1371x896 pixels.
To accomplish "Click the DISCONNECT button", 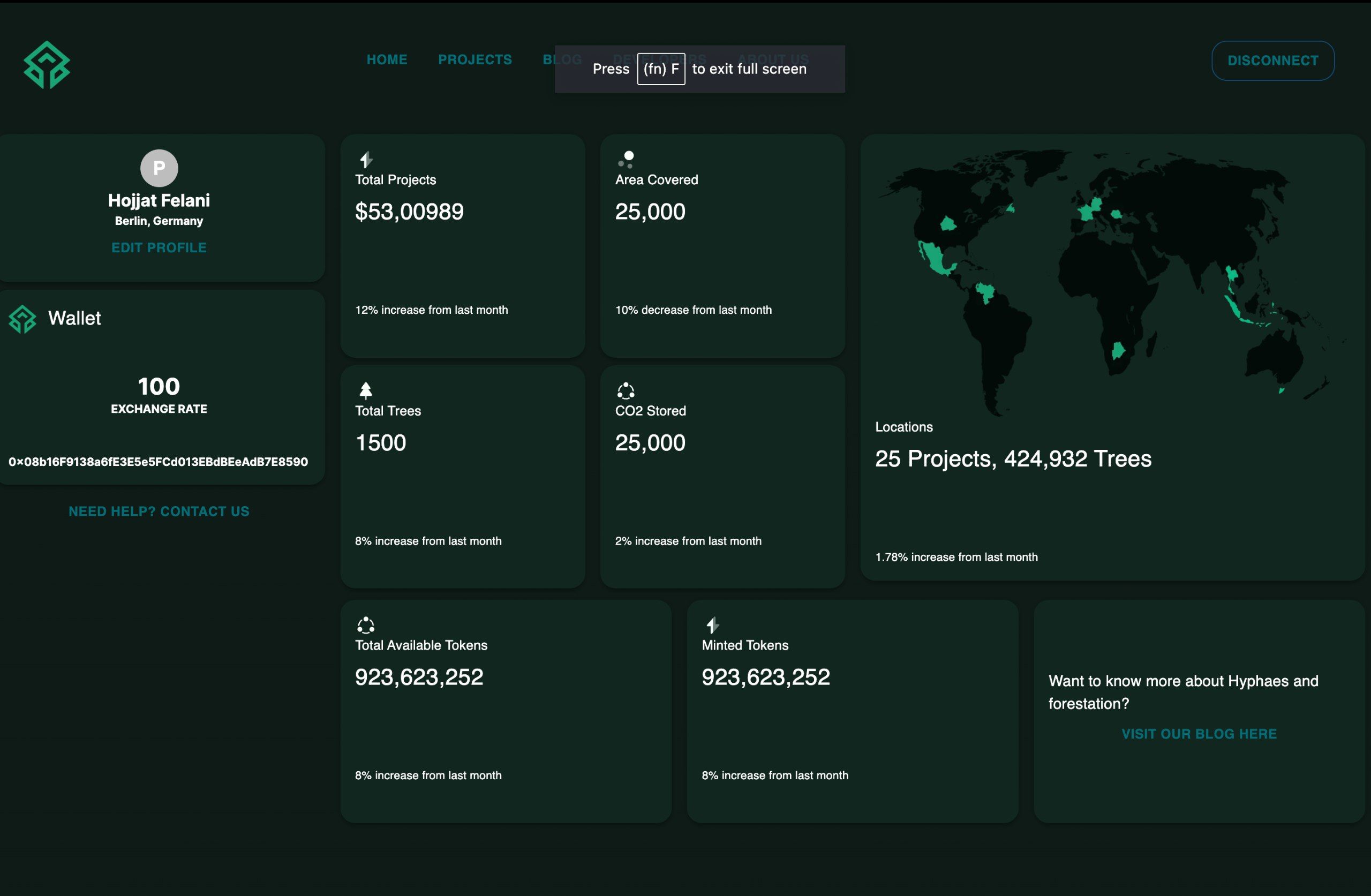I will coord(1273,61).
